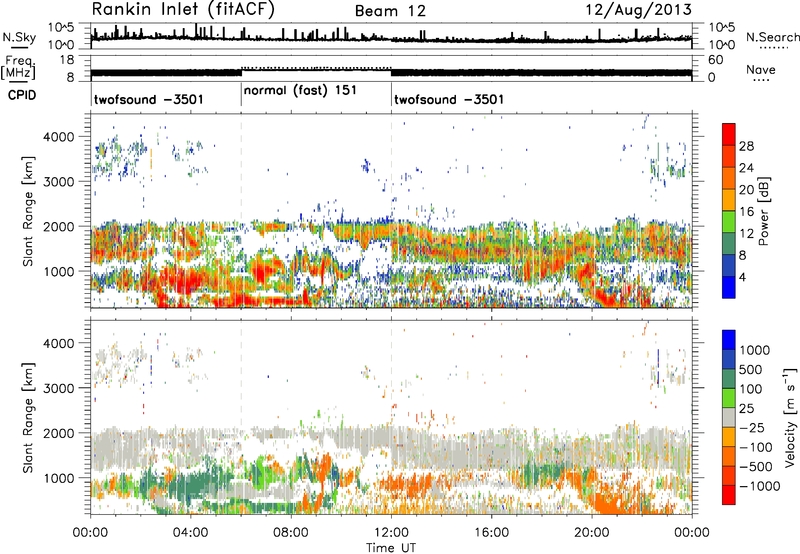Click the "4000" tick on the power panel
Screen dimensions: 800x554
tap(59, 137)
